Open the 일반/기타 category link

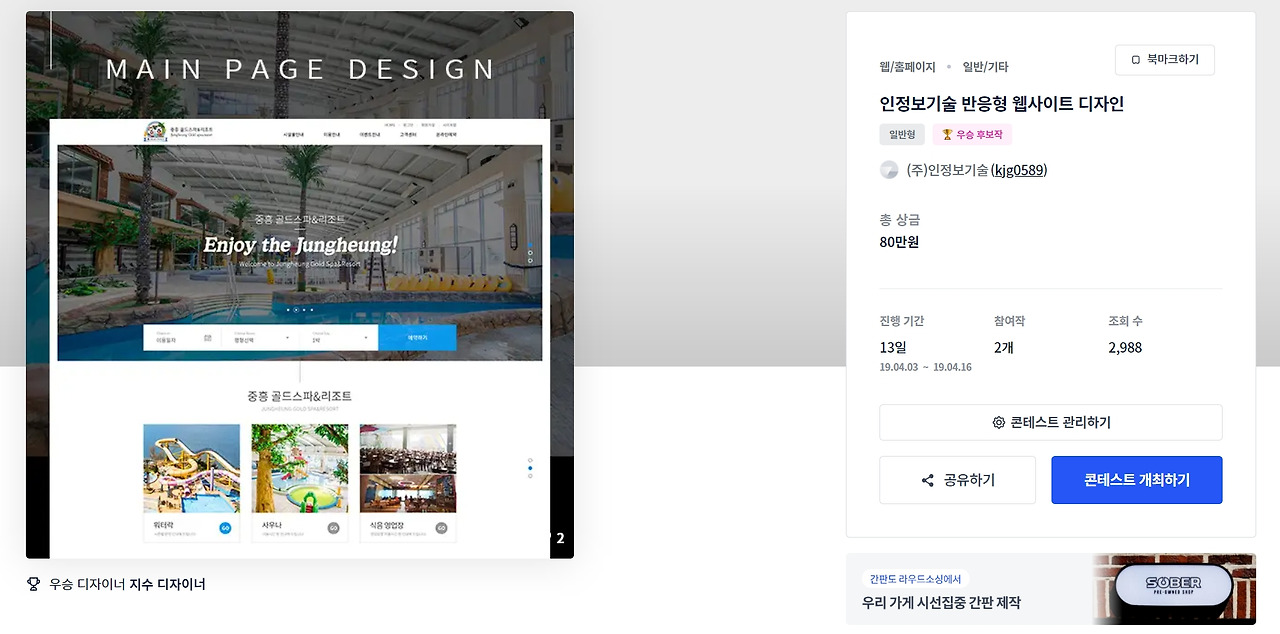[985, 67]
